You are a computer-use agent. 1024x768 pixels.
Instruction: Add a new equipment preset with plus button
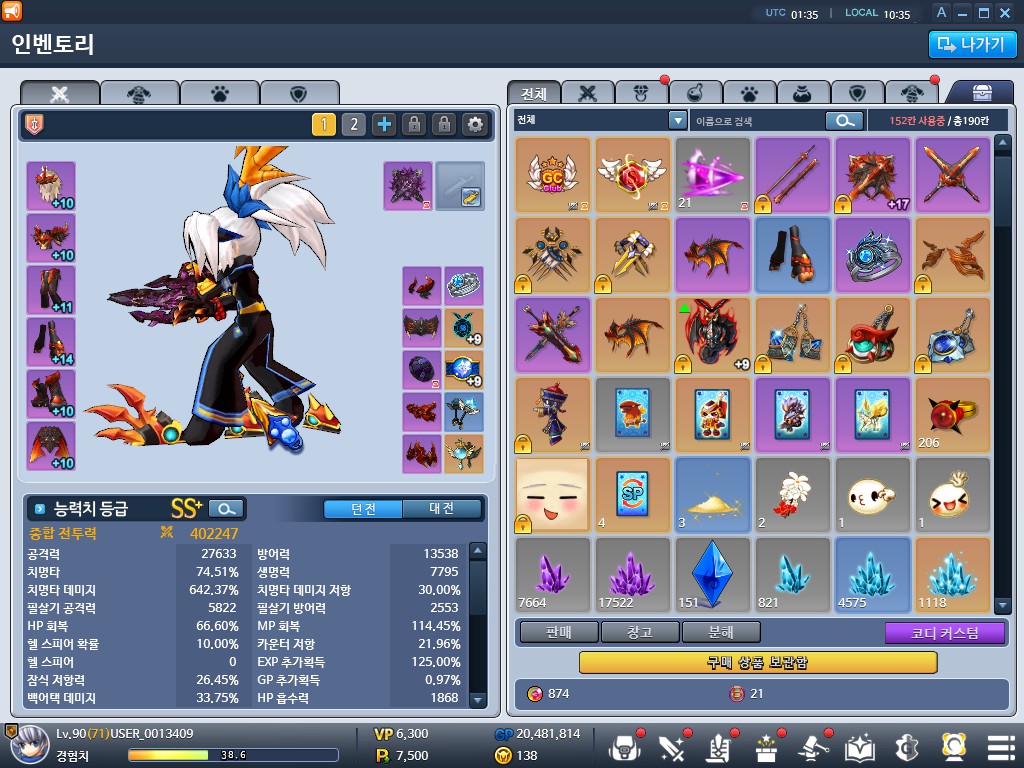(x=384, y=124)
